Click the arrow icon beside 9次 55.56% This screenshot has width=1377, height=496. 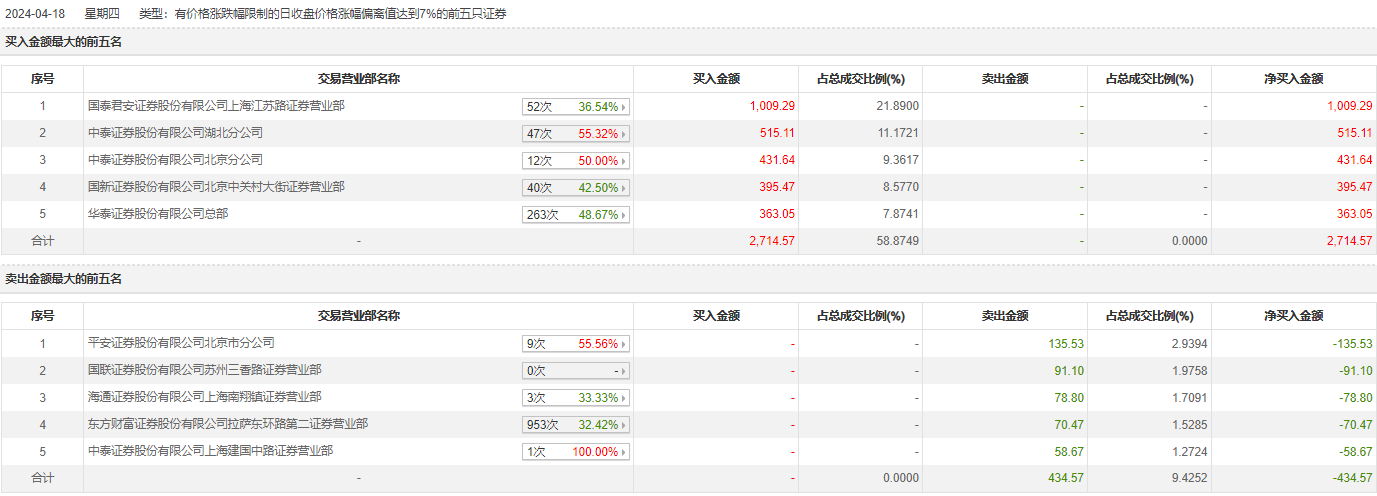625,344
